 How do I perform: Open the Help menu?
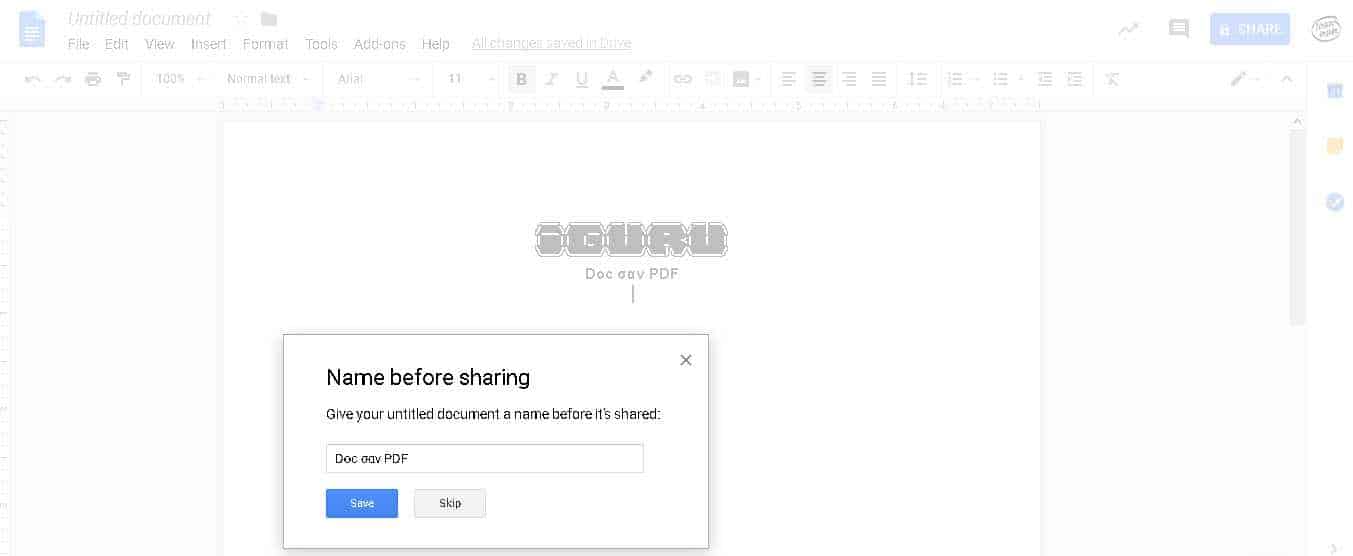[435, 44]
